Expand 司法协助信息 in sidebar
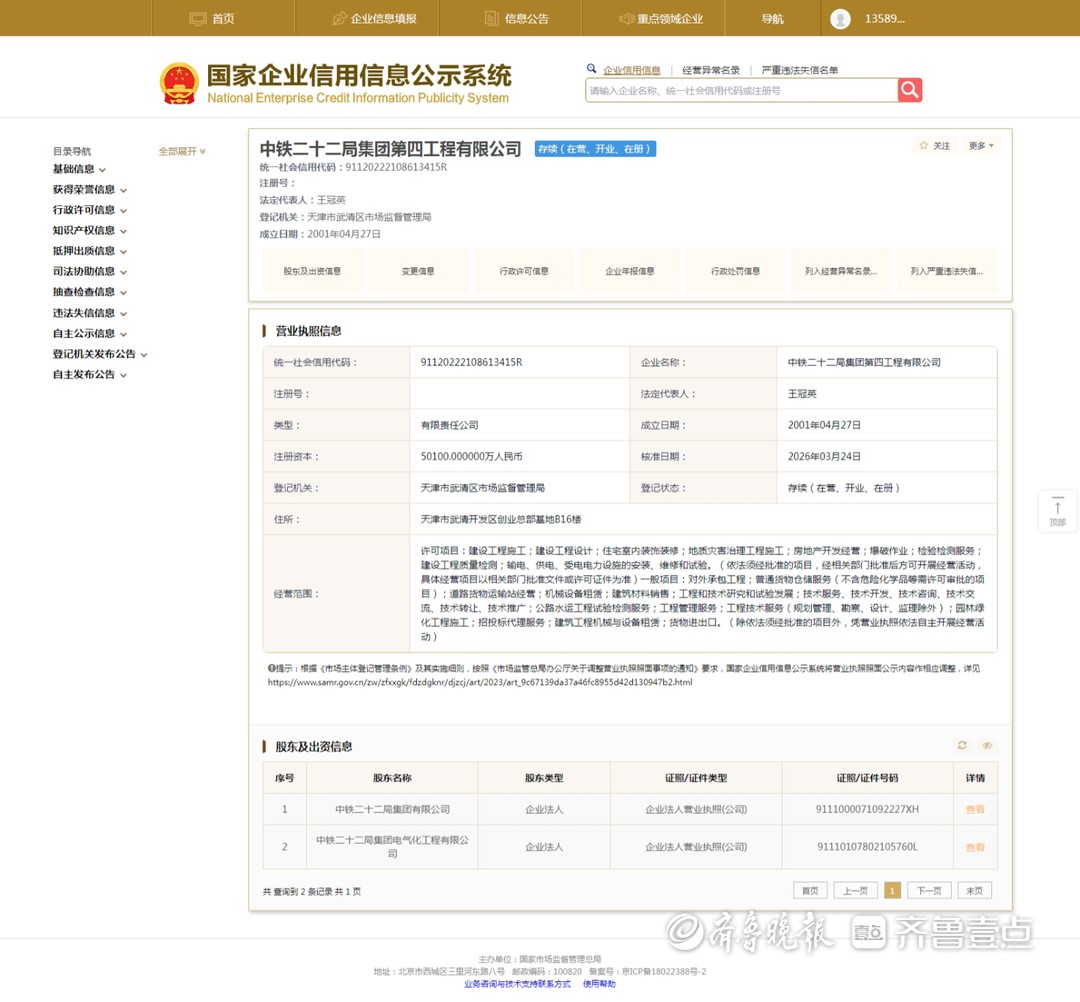This screenshot has height=1002, width=1080. (90, 271)
